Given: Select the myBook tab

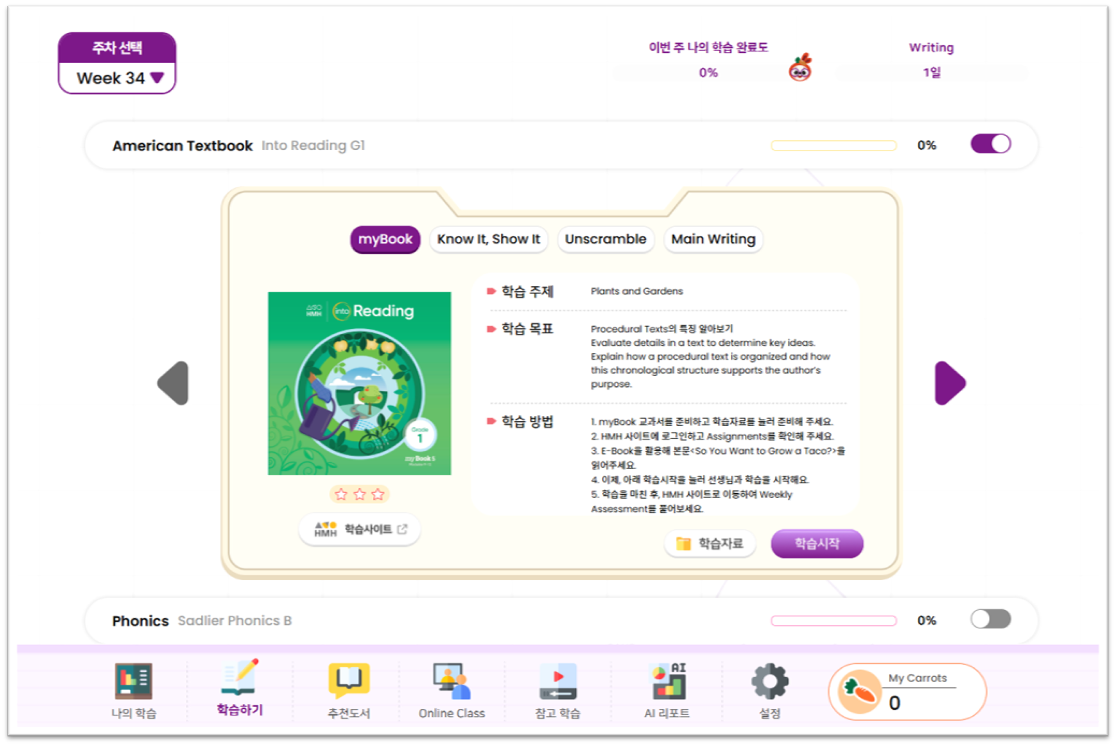Looking at the screenshot, I should pos(385,239).
